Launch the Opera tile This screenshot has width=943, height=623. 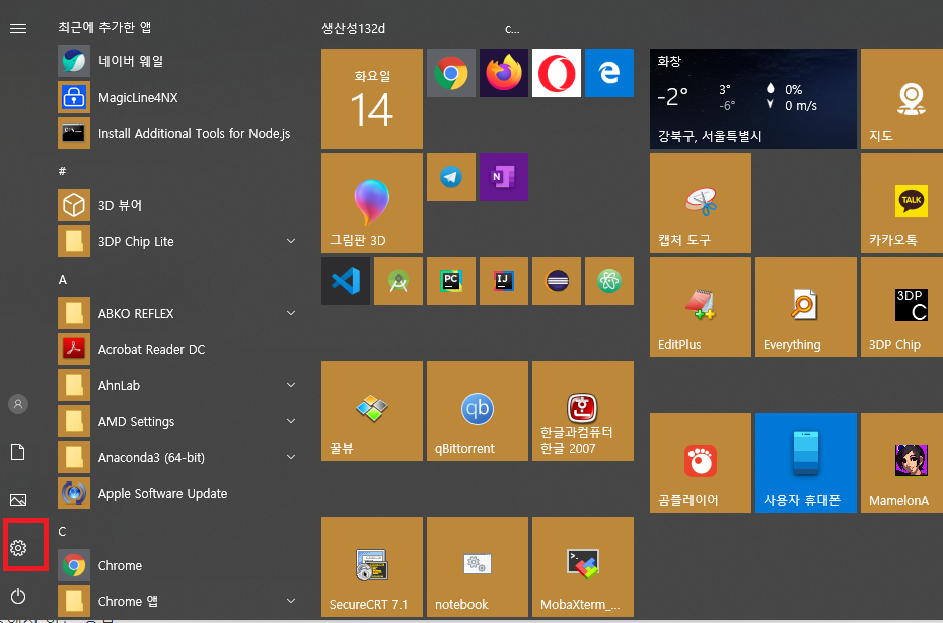pyautogui.click(x=556, y=73)
